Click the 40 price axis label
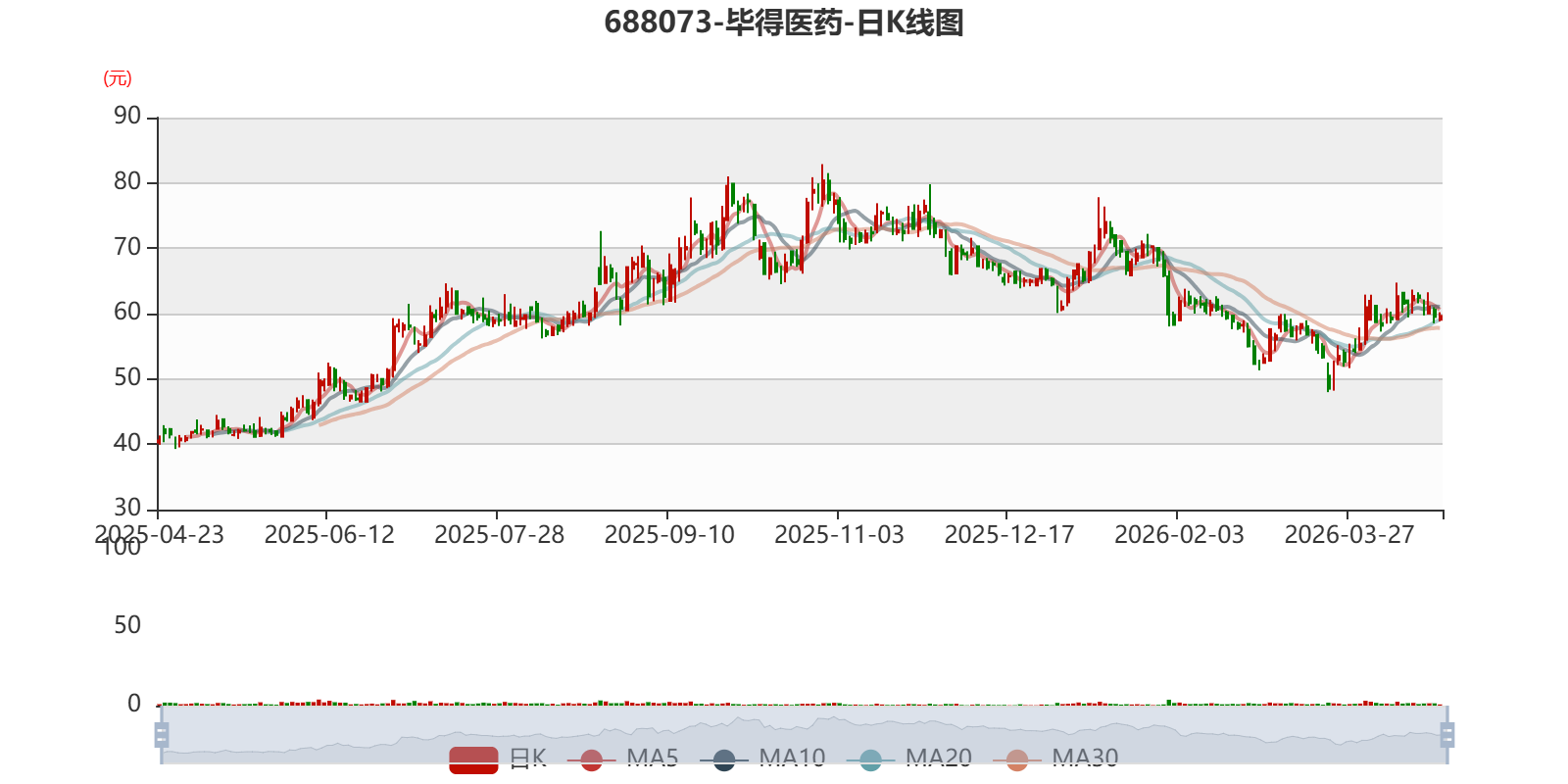 tap(127, 443)
